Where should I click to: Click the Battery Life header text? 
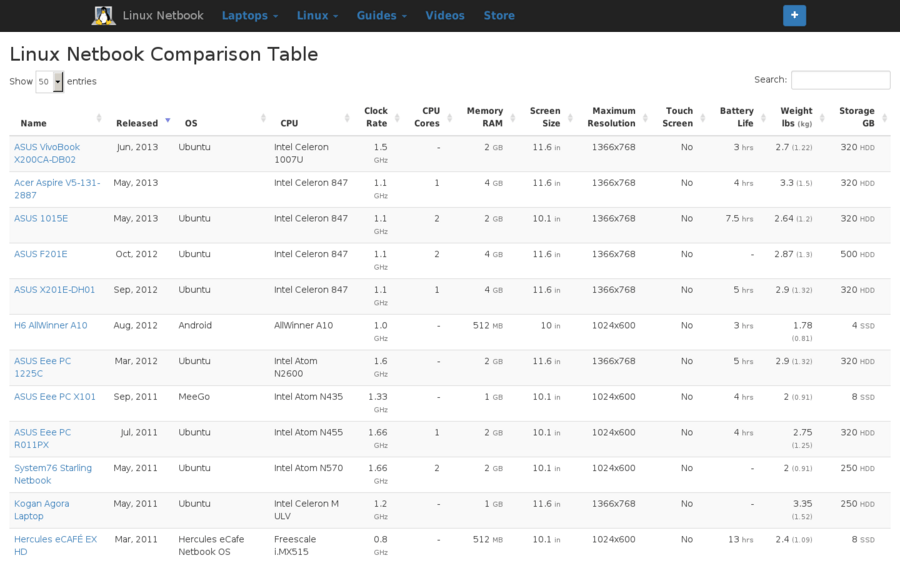[736, 117]
